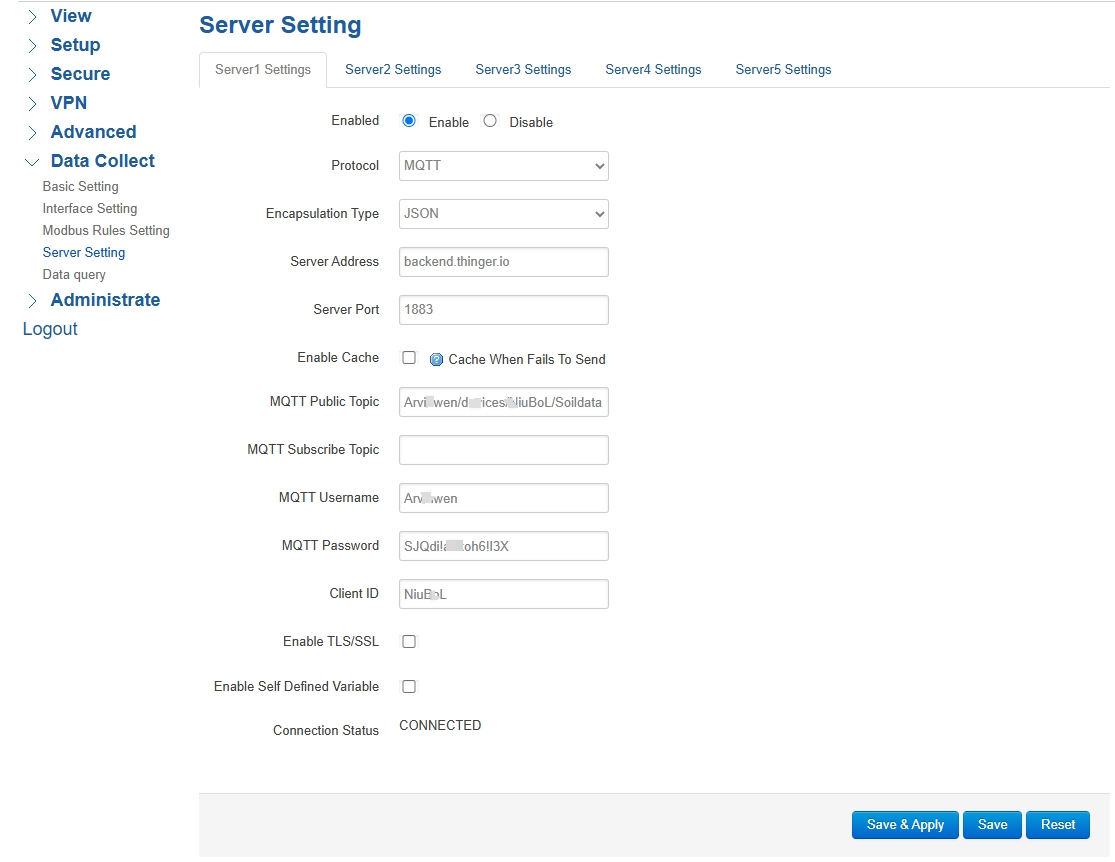The width and height of the screenshot is (1115, 862).
Task: Click the Reset button
Action: (1057, 824)
